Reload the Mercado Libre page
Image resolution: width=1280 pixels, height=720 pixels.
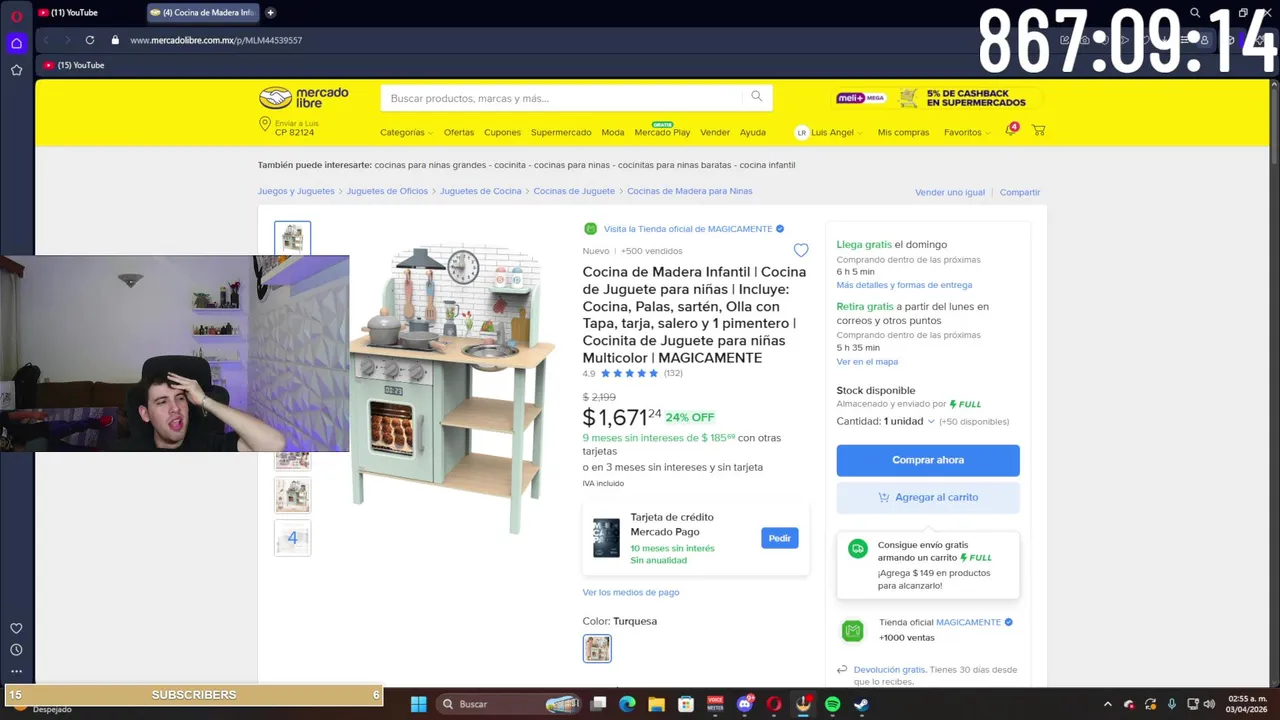tap(90, 40)
